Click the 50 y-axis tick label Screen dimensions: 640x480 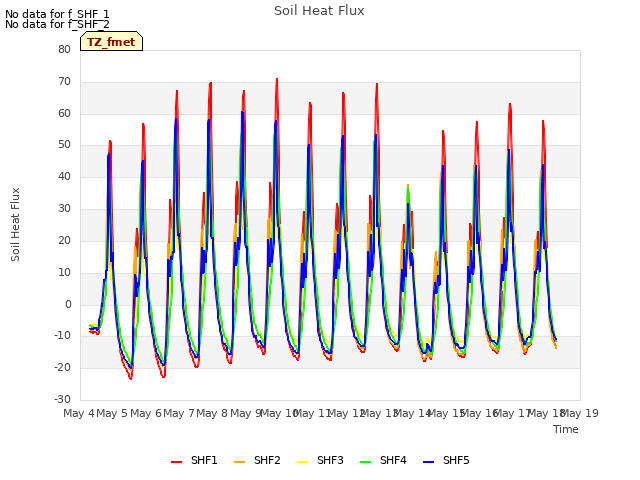click(x=64, y=144)
